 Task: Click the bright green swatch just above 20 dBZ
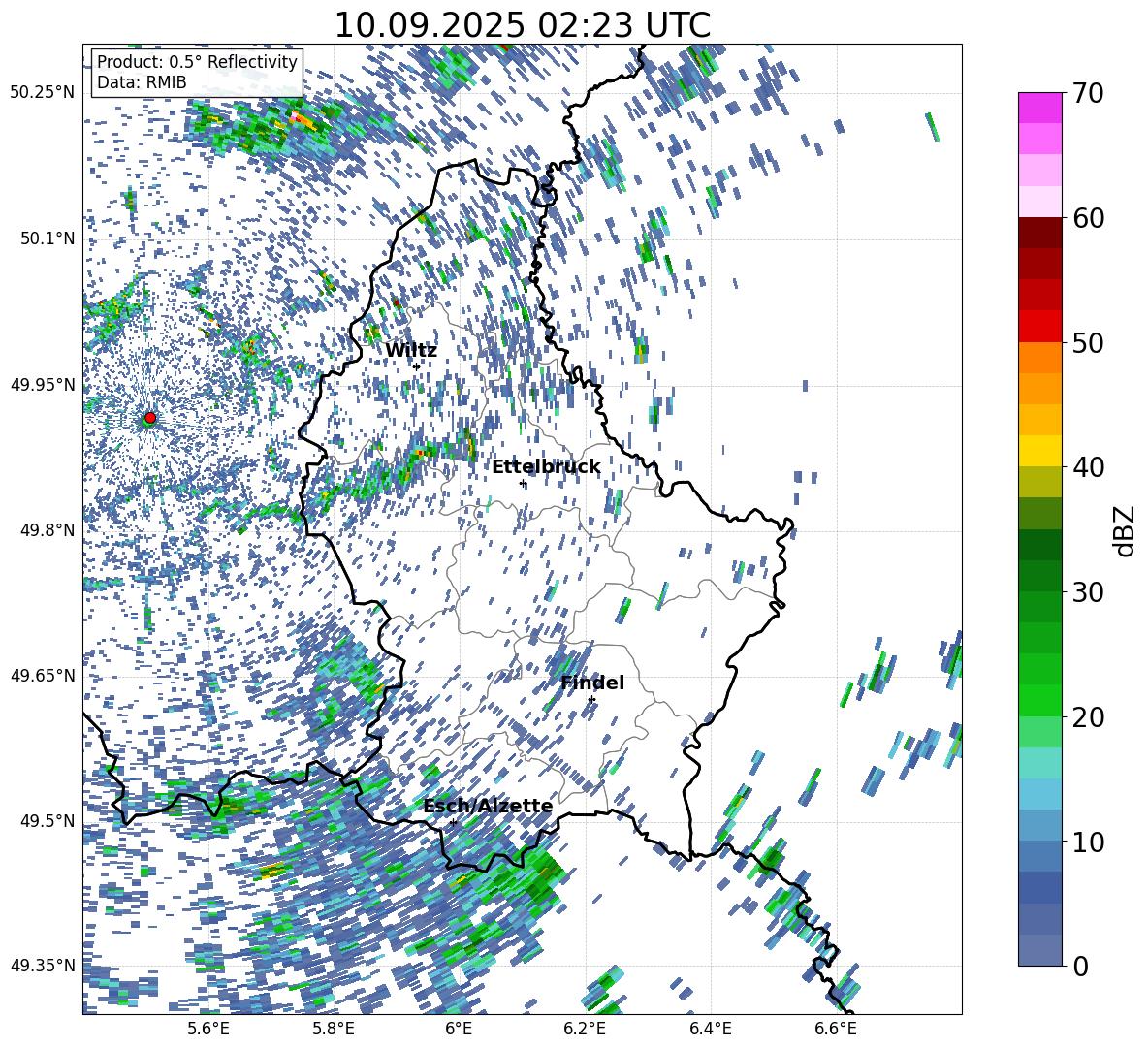point(1040,700)
